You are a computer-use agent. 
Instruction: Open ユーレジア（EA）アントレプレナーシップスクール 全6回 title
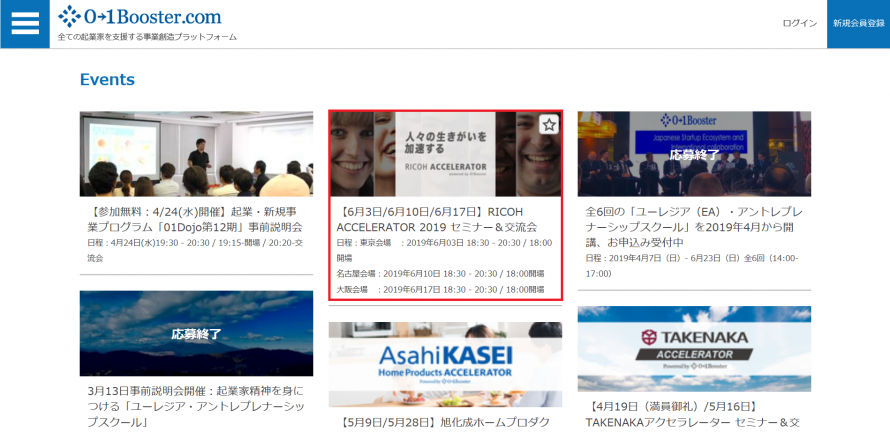click(694, 227)
